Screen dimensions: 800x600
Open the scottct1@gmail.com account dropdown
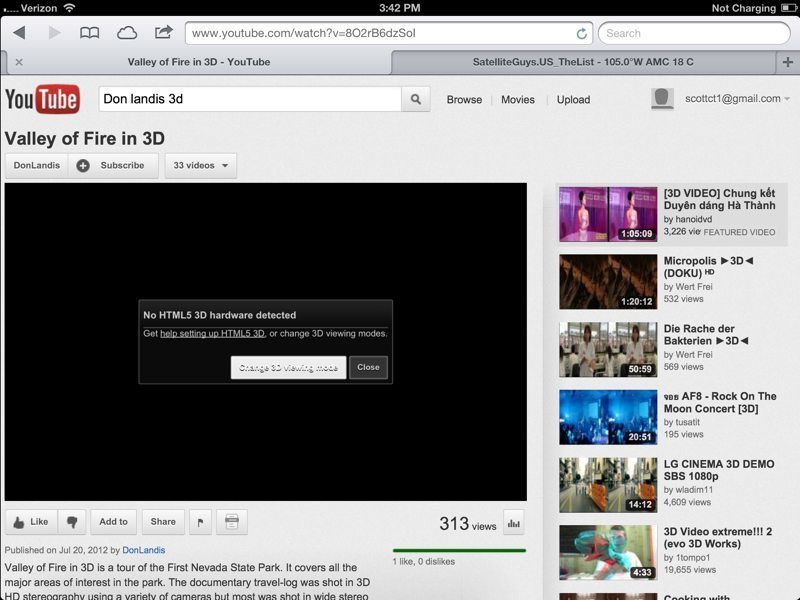click(x=737, y=98)
